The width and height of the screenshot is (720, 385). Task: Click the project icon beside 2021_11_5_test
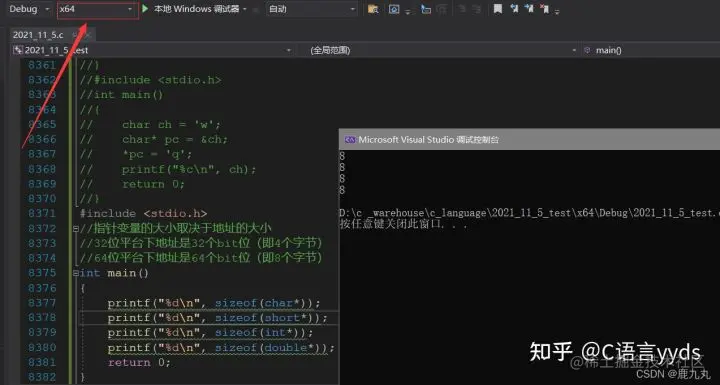[18, 50]
